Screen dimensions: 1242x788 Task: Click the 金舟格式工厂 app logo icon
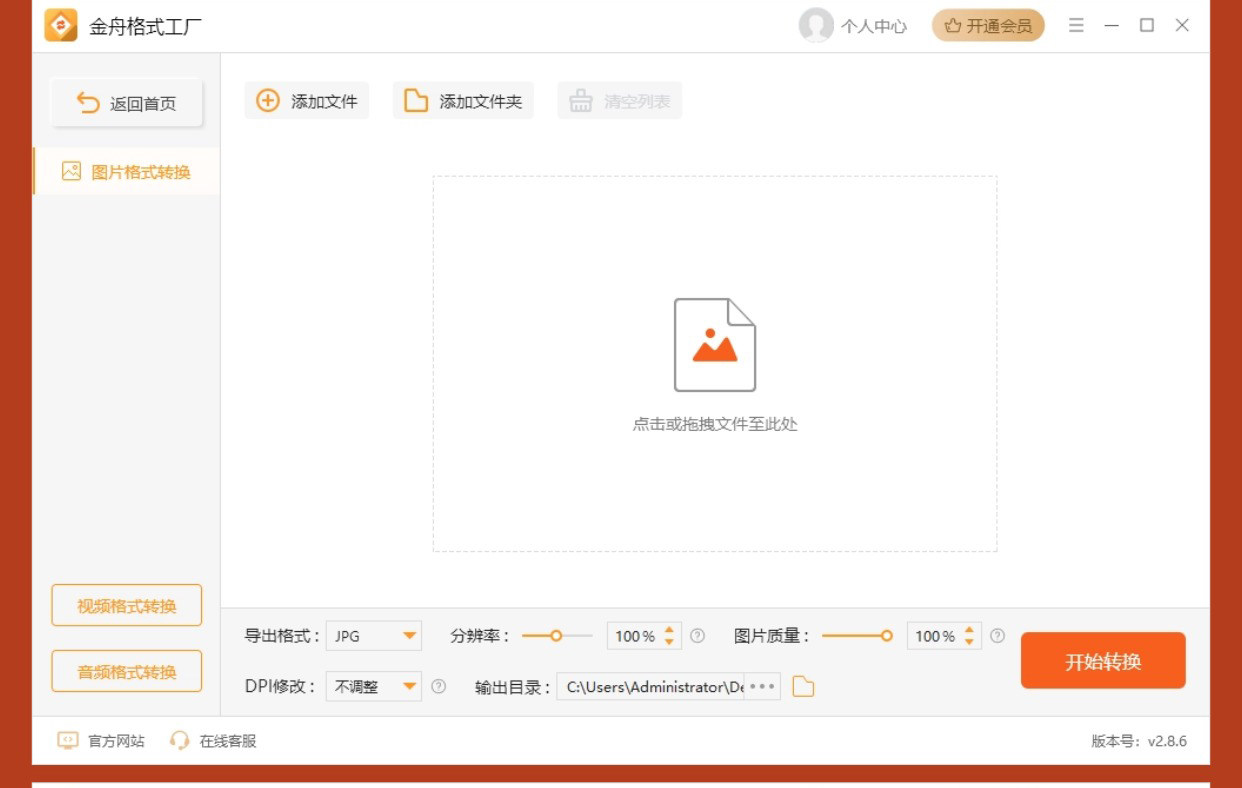tap(61, 25)
